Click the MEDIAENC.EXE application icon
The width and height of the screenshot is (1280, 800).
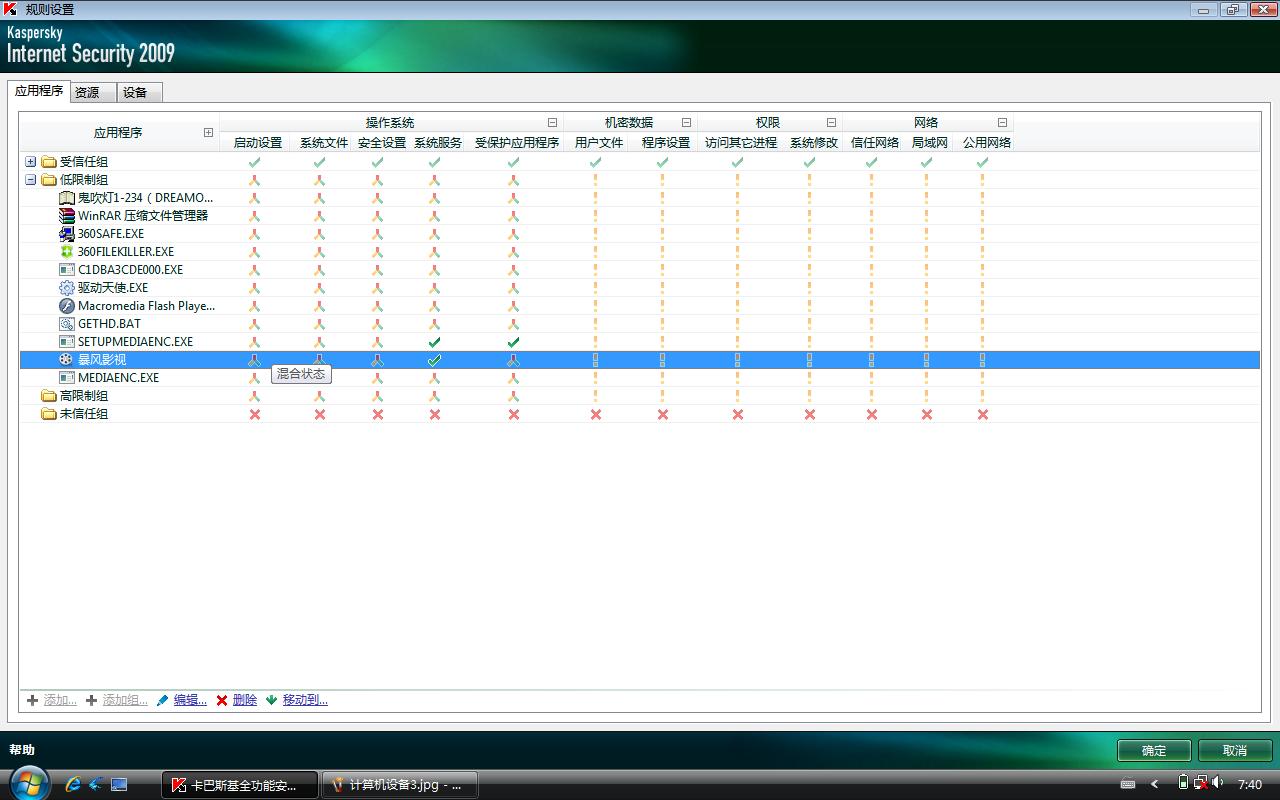tap(67, 378)
